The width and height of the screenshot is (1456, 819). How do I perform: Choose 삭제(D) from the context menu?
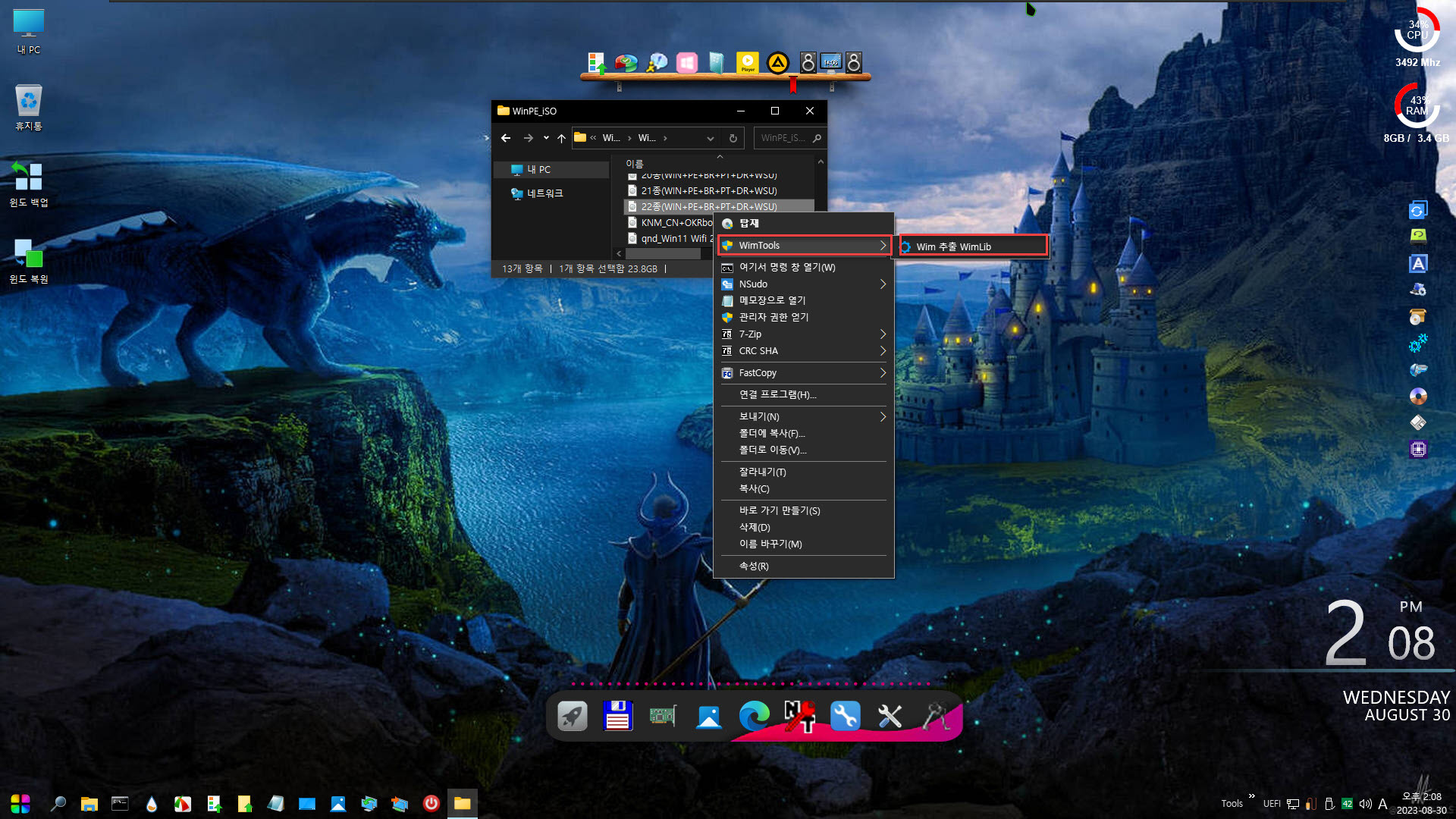coord(805,528)
